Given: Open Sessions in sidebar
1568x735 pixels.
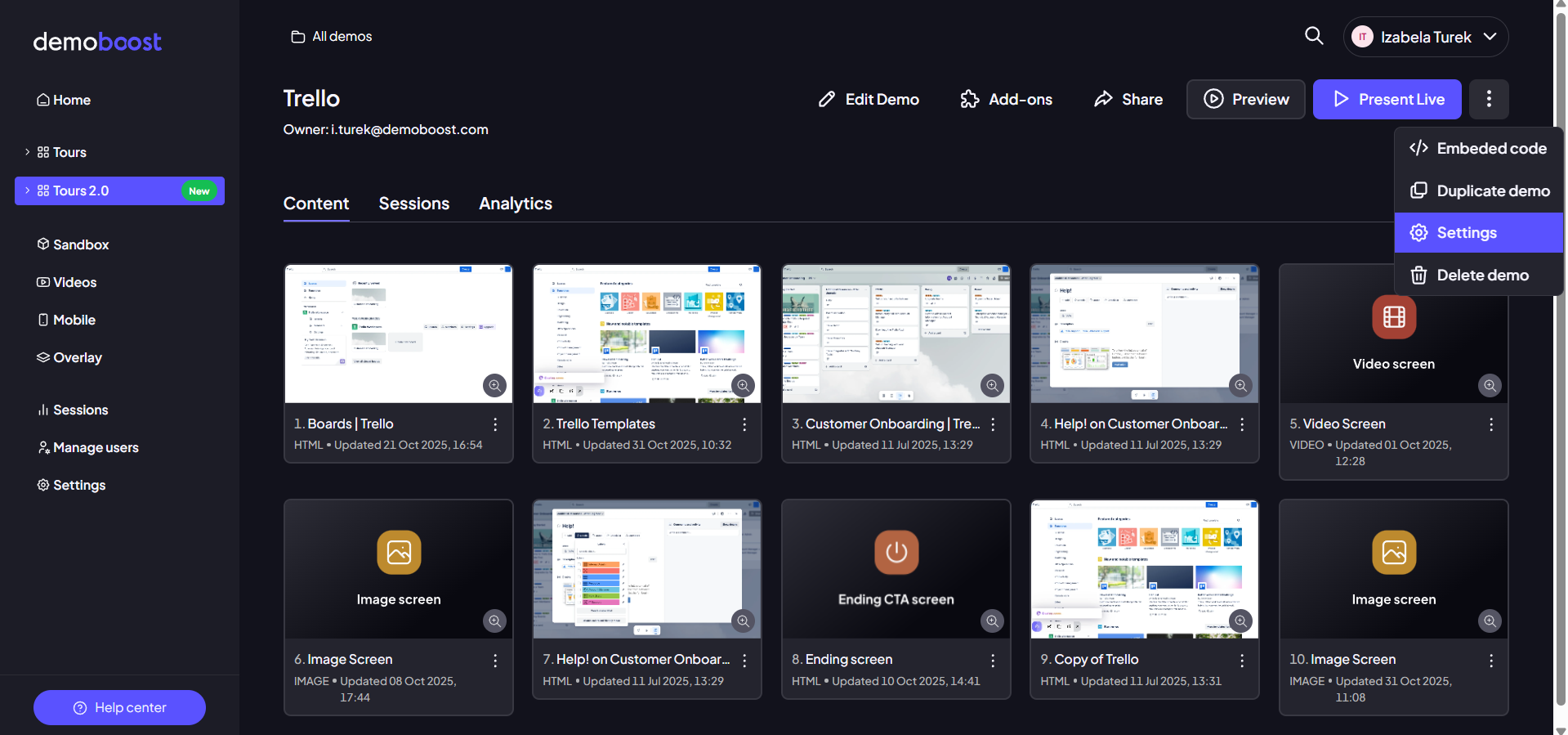Looking at the screenshot, I should [x=73, y=410].
